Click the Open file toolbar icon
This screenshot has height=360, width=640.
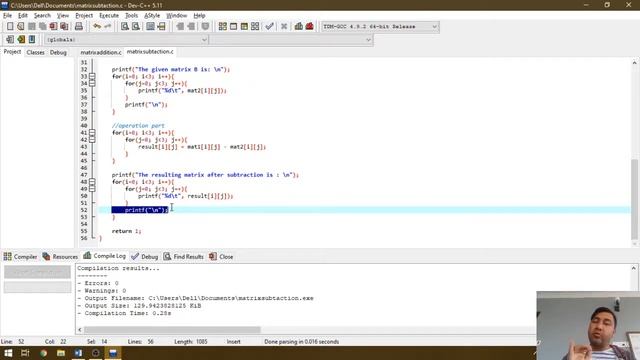[21, 27]
